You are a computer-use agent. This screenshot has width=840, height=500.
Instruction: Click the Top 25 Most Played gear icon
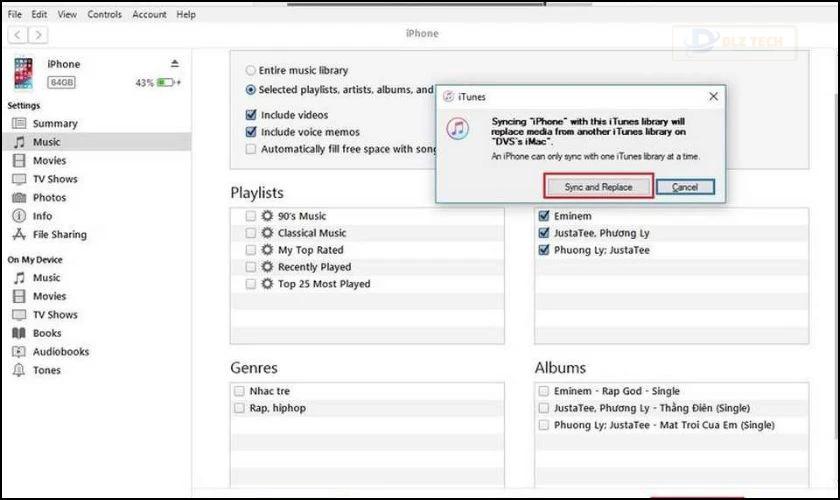pos(267,284)
